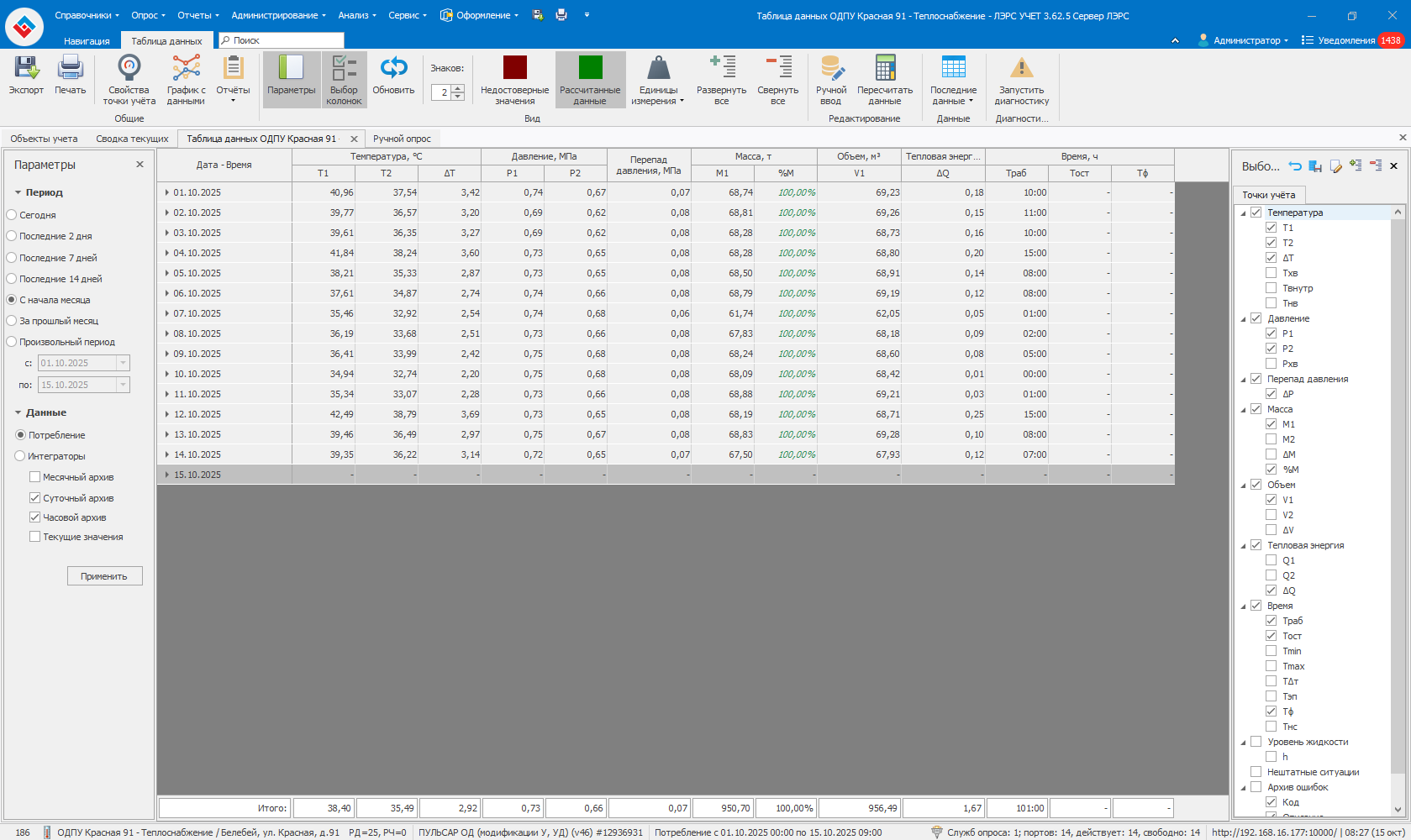
Task: Click the Export icon in ribbon
Action: click(26, 69)
